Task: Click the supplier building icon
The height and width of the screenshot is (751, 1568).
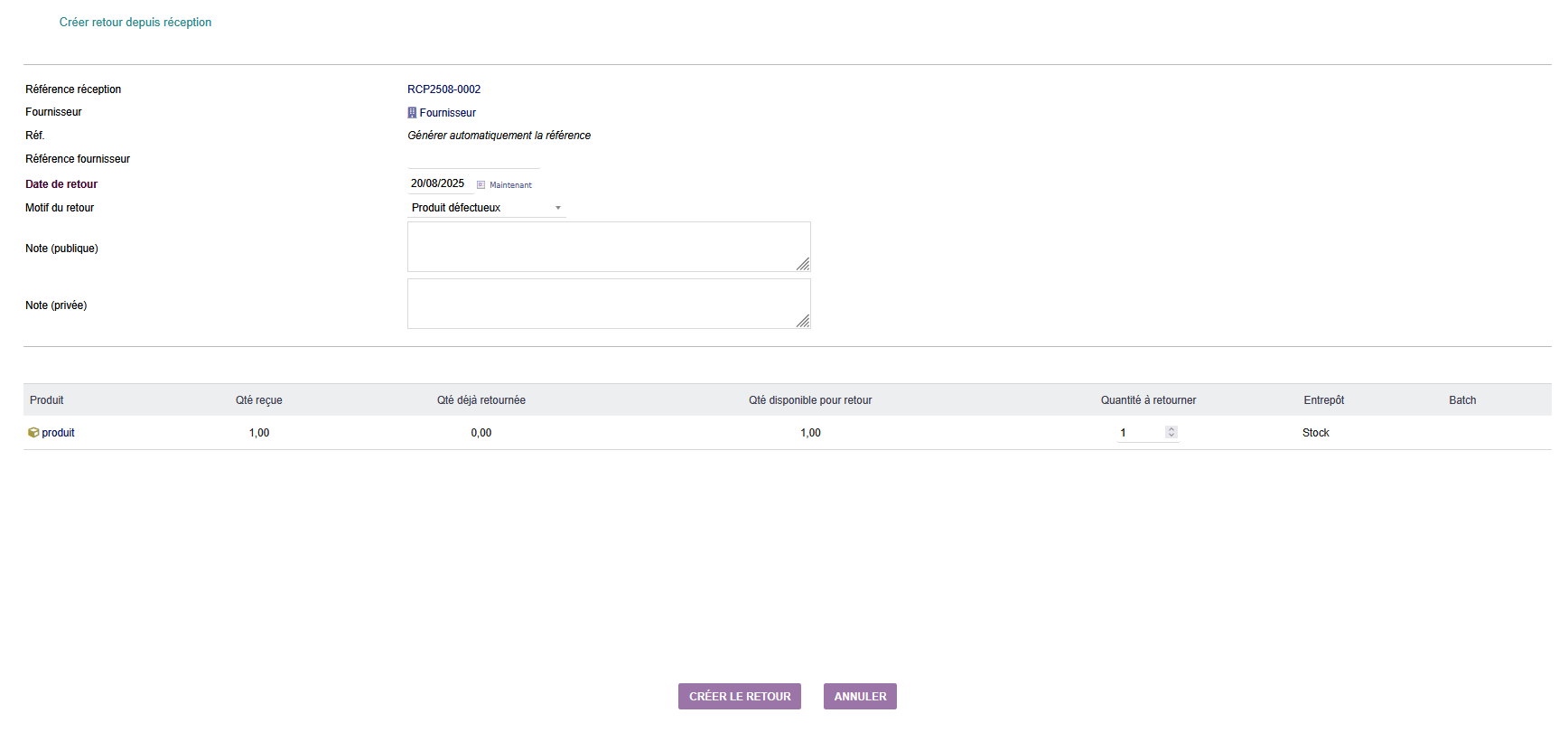Action: [412, 113]
